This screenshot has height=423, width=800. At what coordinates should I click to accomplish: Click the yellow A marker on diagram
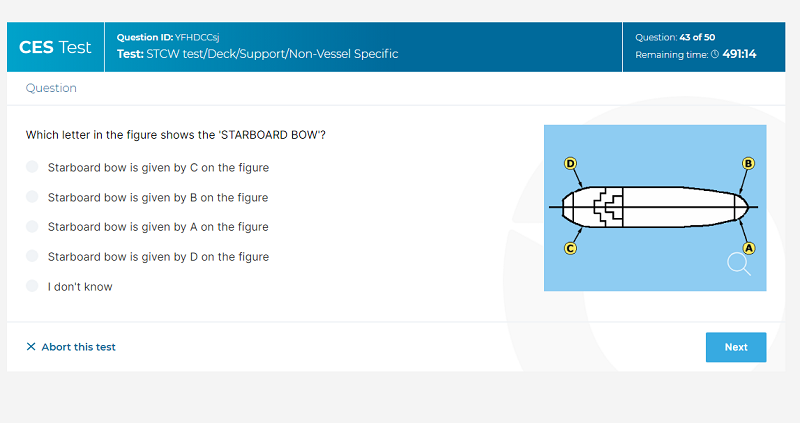click(x=748, y=248)
